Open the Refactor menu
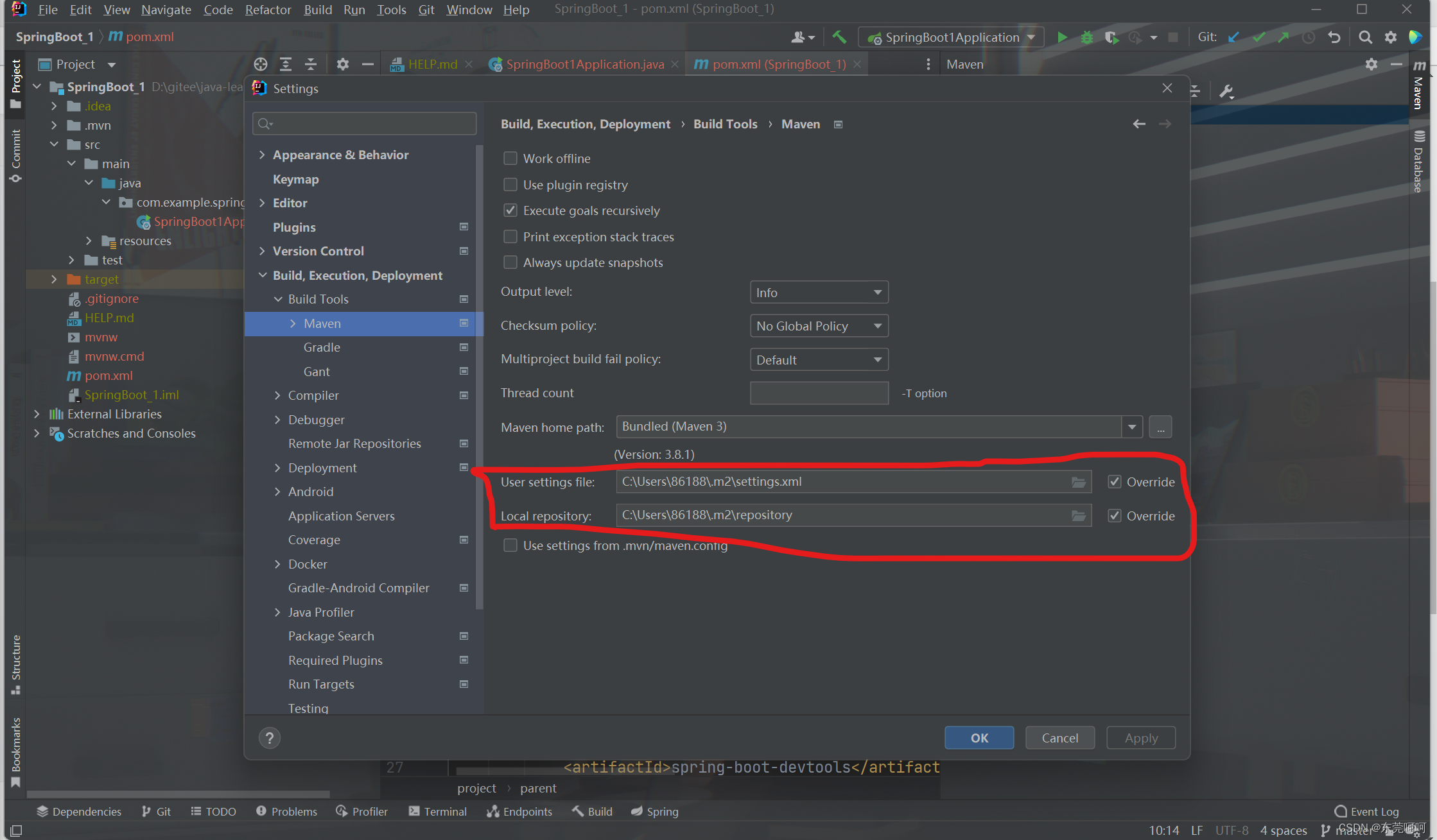 click(x=268, y=10)
